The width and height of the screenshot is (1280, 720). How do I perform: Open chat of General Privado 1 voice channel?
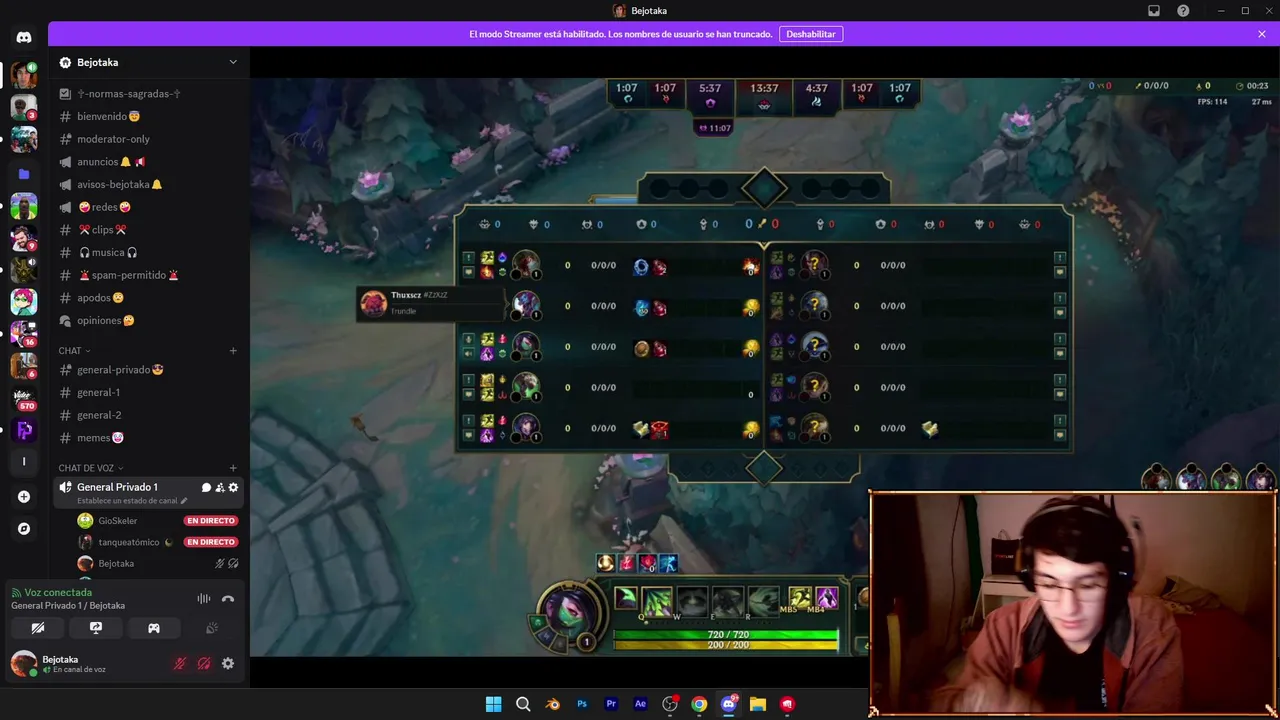(x=206, y=487)
